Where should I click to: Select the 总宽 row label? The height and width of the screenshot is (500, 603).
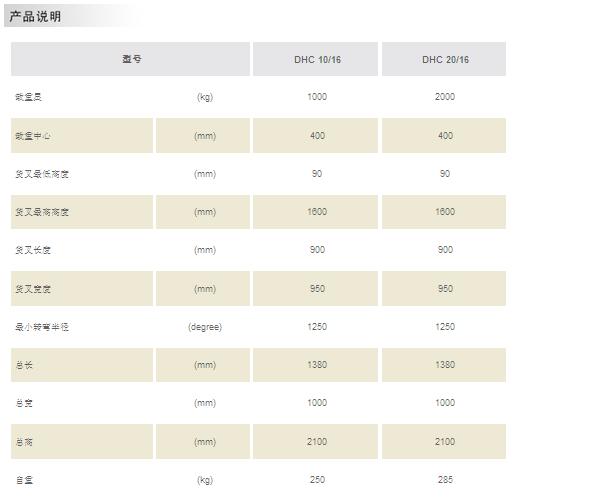(x=24, y=403)
